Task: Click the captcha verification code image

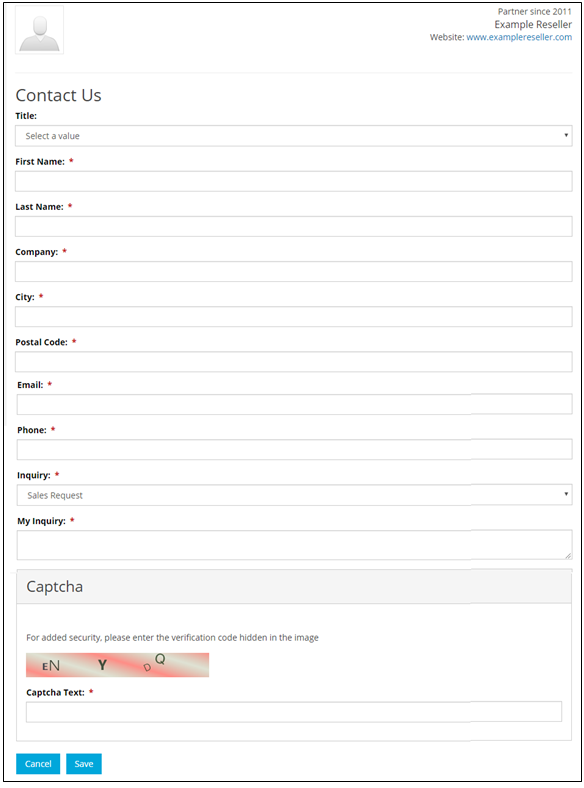Action: point(117,665)
